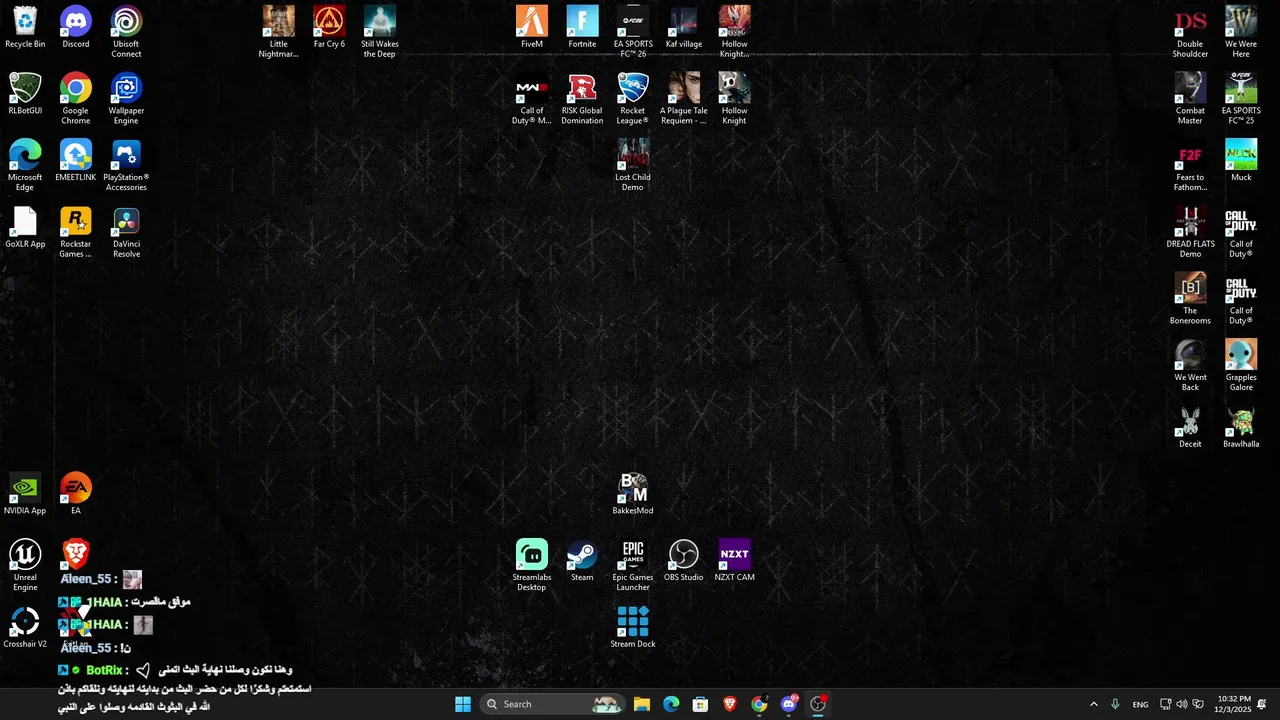Open Google Chrome desktop shortcut
Viewport: 1280px width, 720px height.
(x=76, y=99)
